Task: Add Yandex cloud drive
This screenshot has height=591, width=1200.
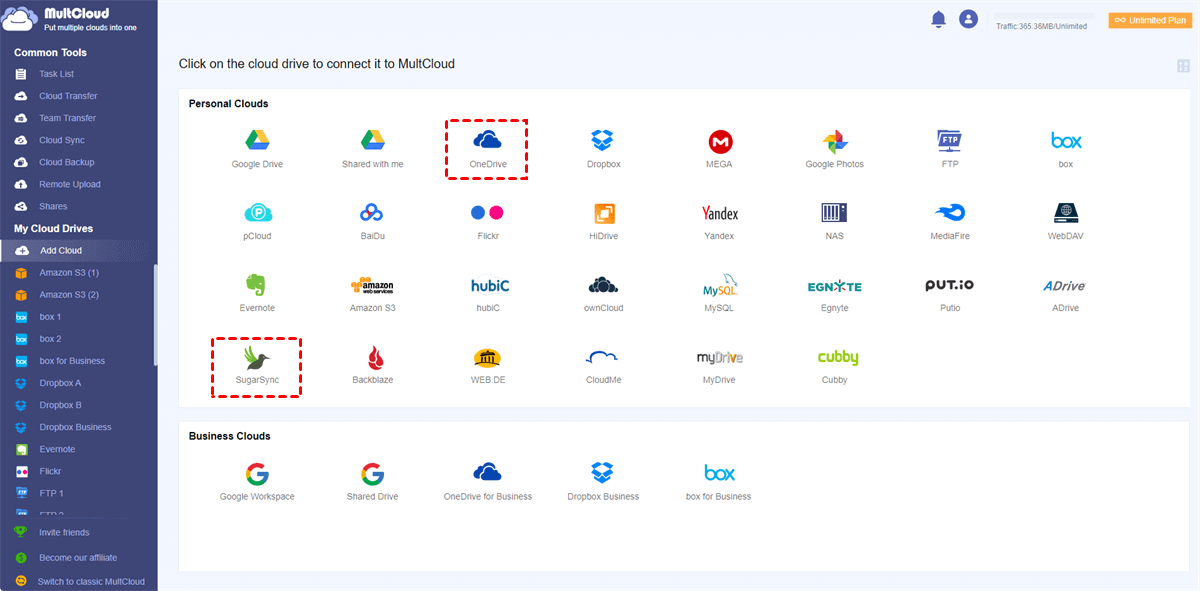Action: 719,221
